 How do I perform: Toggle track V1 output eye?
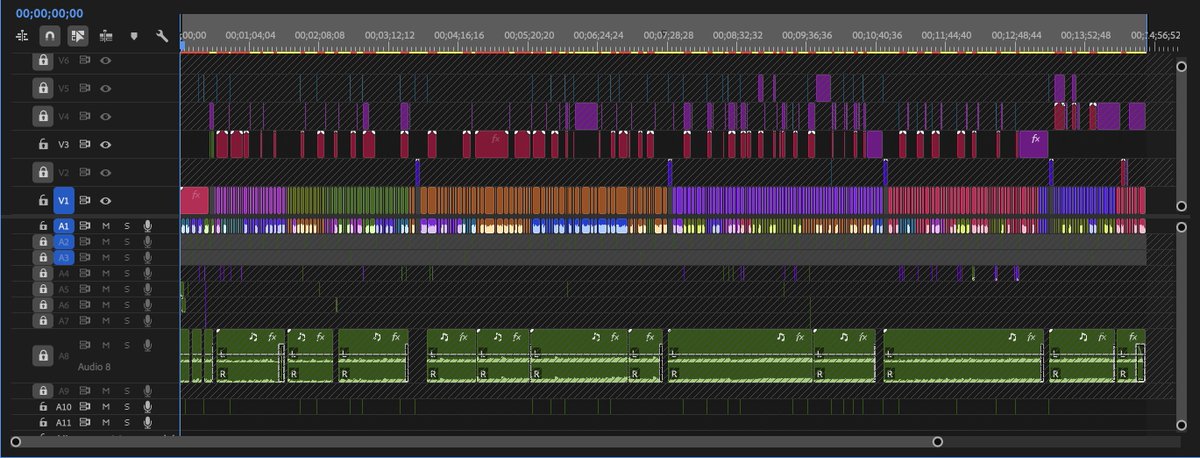105,200
